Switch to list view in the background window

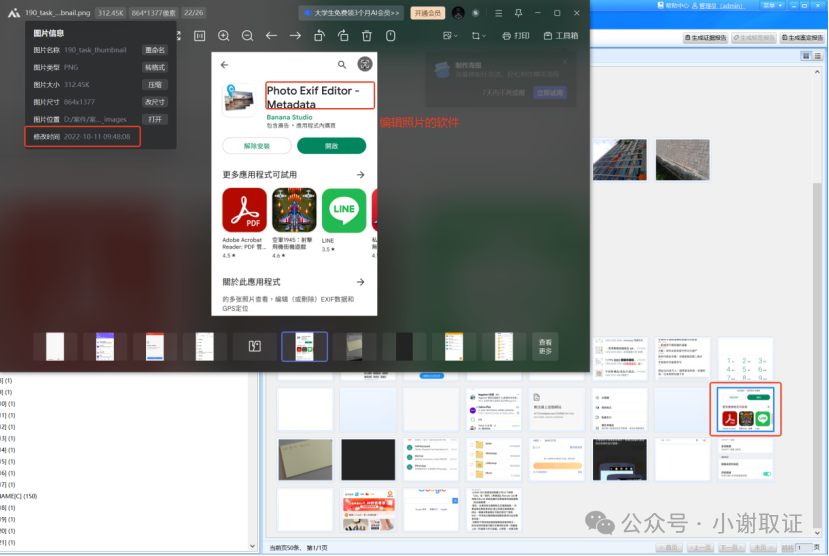coord(818,56)
